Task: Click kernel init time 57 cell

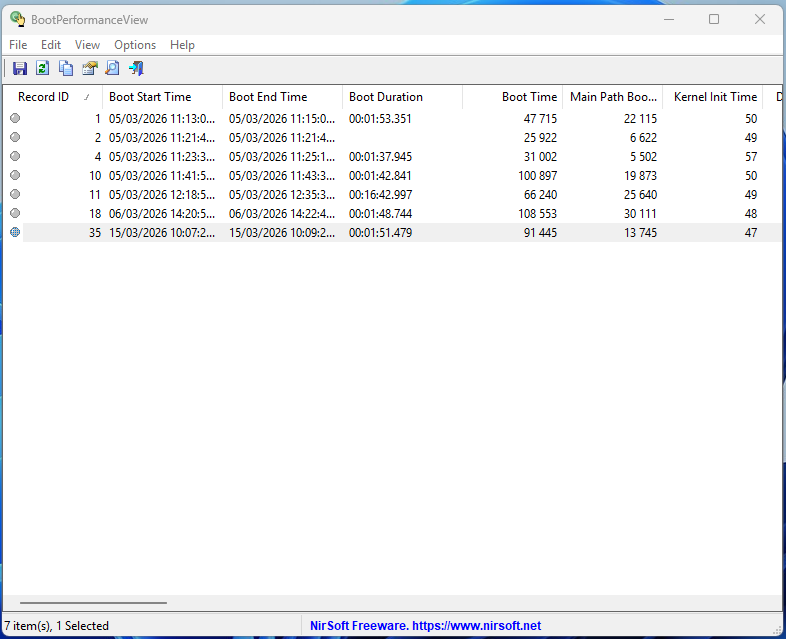Action: tap(750, 157)
